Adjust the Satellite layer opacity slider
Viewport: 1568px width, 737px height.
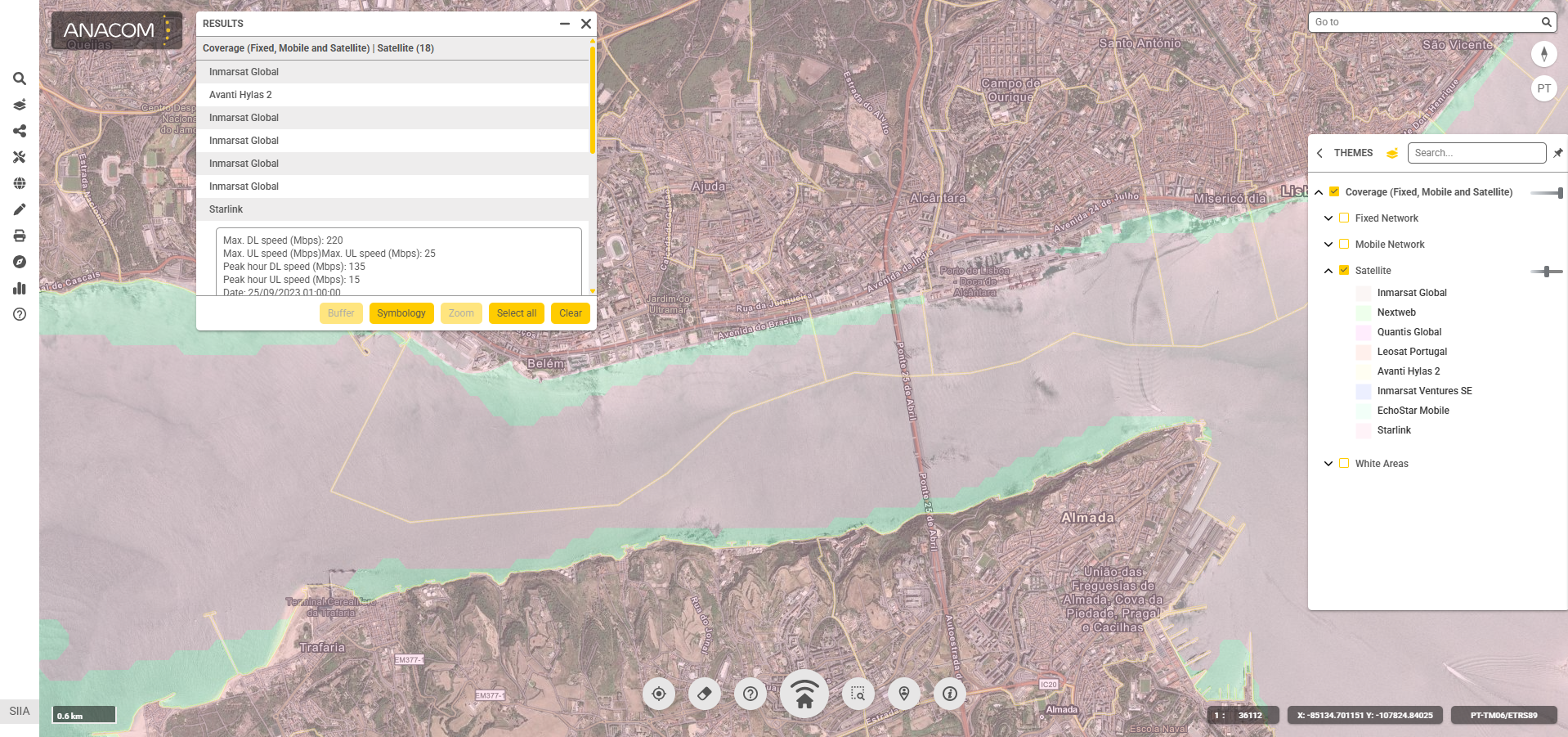[x=1546, y=272]
